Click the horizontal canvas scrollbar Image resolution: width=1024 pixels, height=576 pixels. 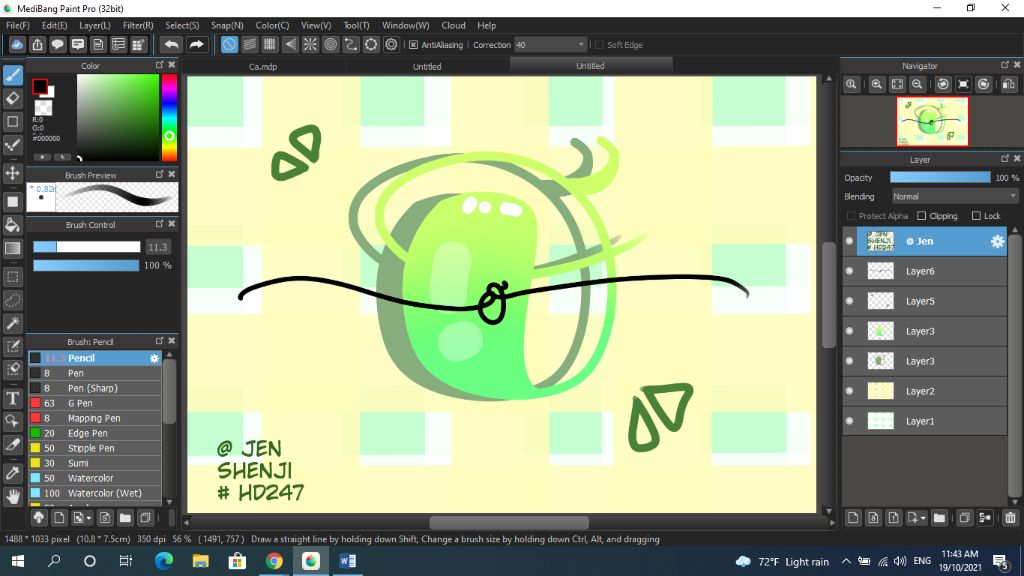[509, 522]
